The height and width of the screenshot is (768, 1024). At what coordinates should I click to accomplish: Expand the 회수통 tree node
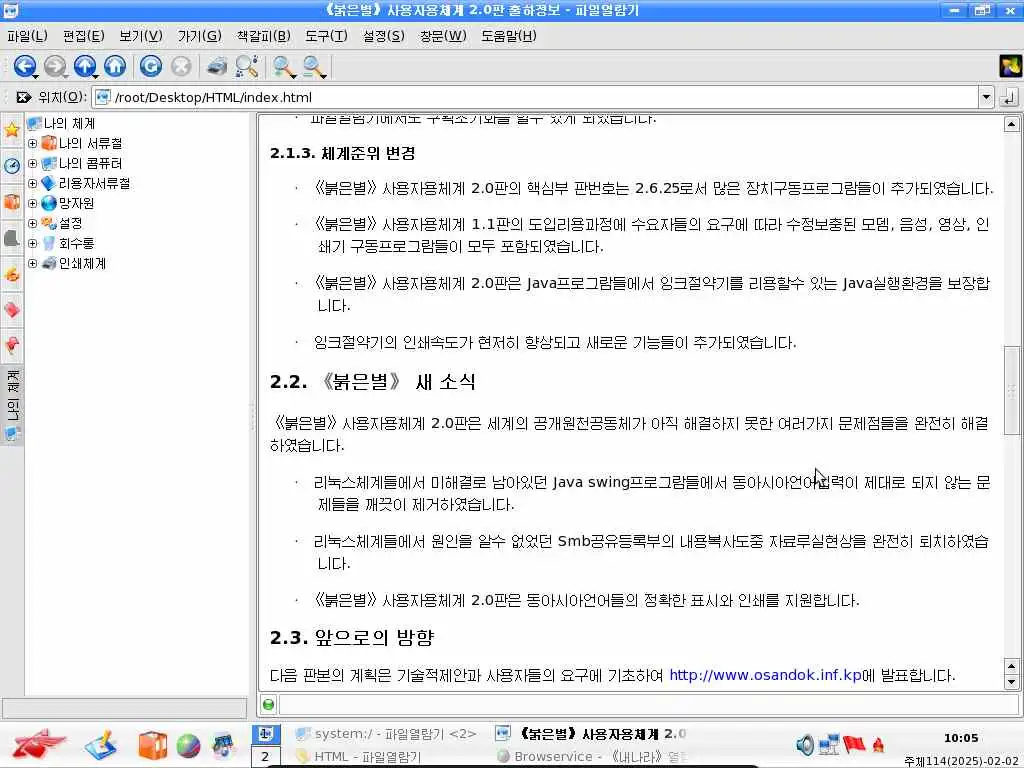tap(33, 244)
